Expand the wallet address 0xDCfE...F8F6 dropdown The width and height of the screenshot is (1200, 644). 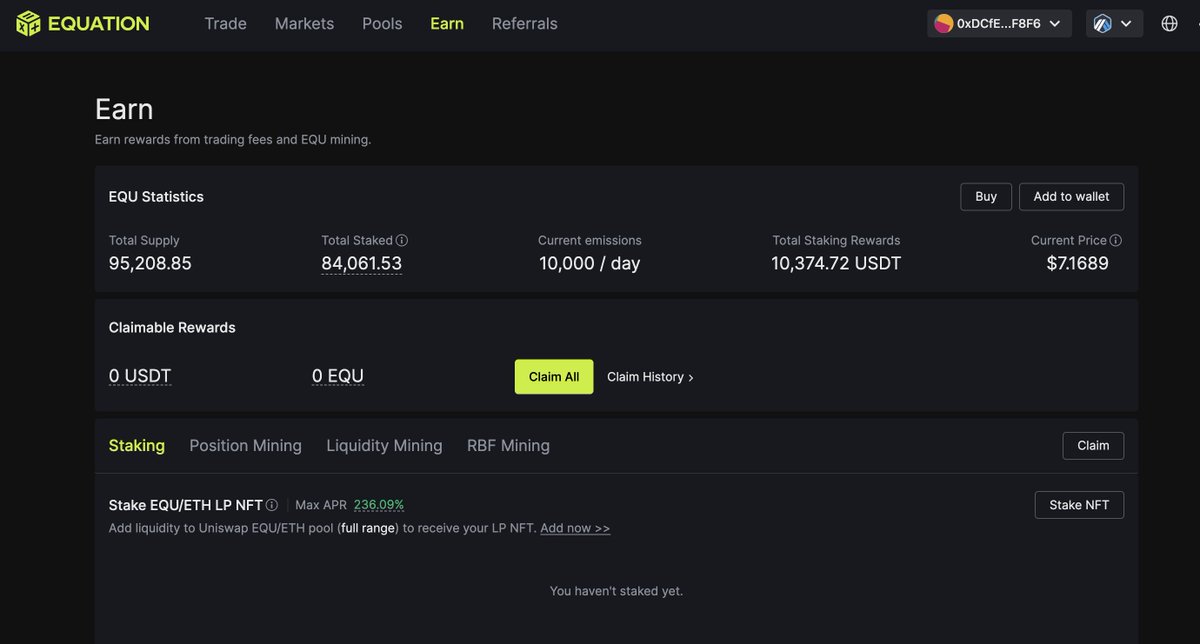coord(999,23)
